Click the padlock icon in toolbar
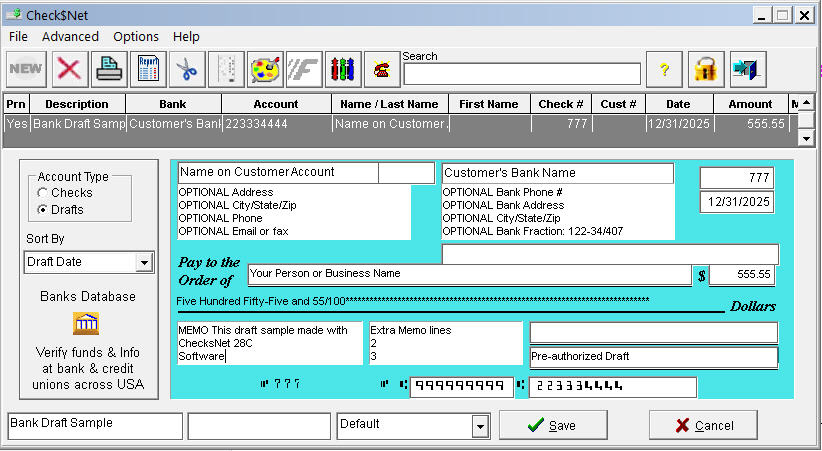Image resolution: width=822 pixels, height=451 pixels. point(706,69)
